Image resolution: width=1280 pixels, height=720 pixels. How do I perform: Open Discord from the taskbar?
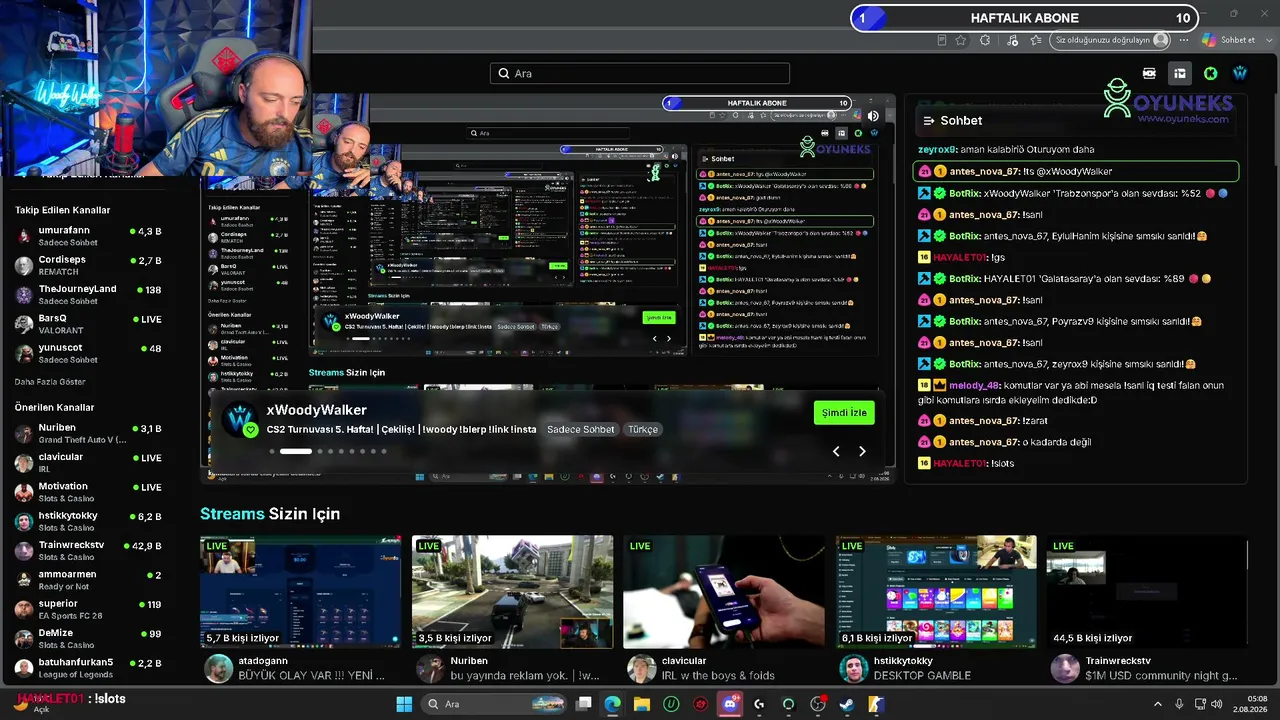tap(729, 704)
